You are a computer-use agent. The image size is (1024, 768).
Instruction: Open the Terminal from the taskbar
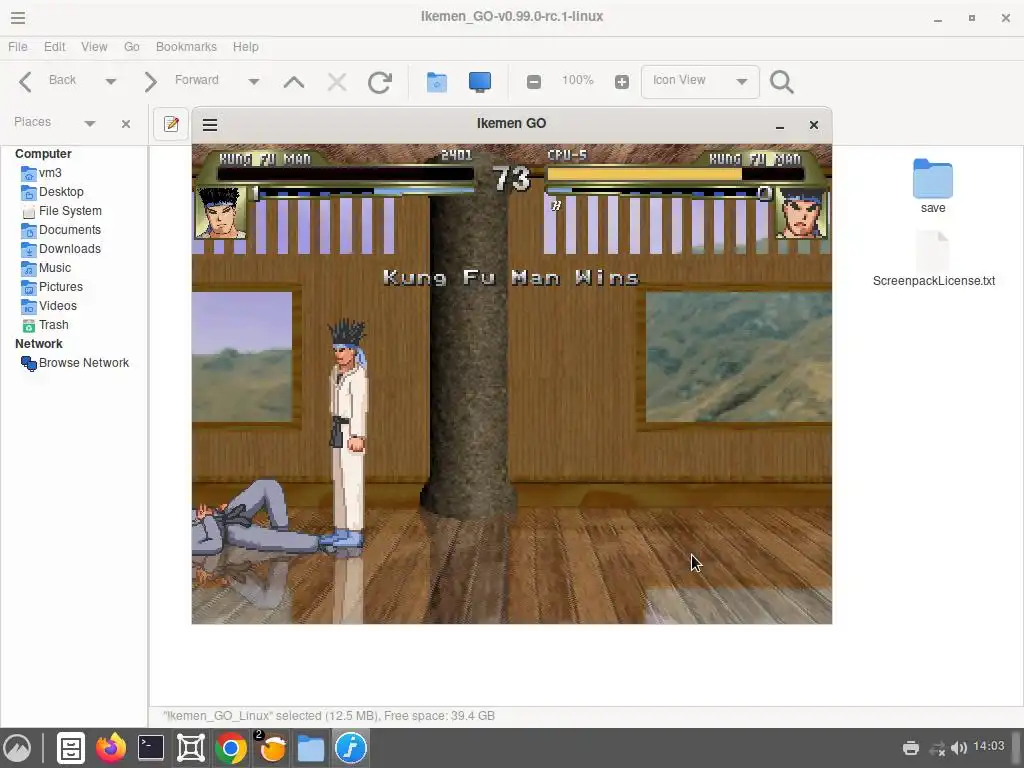tap(151, 748)
